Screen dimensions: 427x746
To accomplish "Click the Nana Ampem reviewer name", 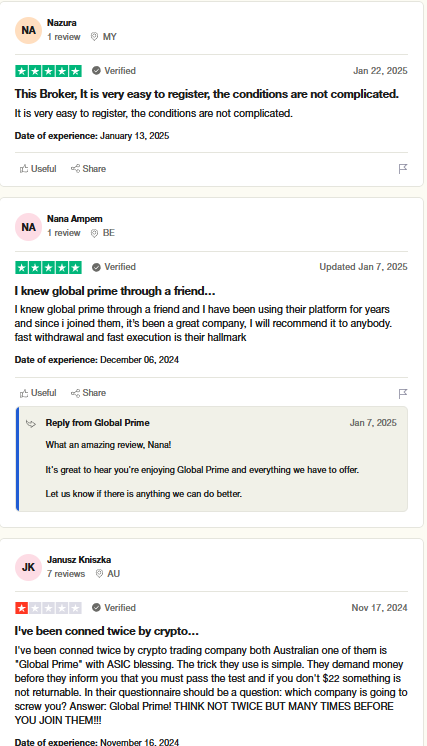I will [75, 219].
